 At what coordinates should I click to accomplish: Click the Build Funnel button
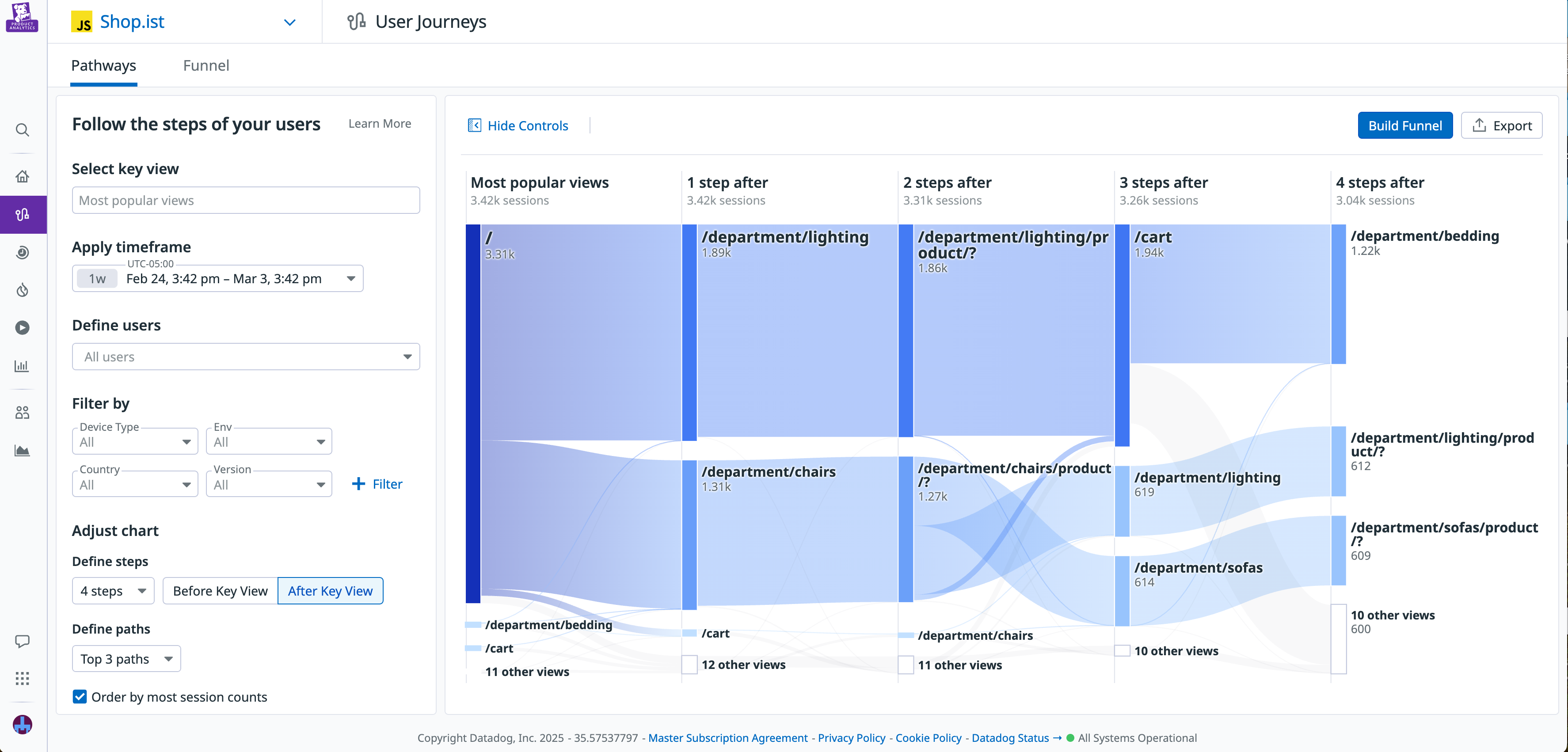pos(1405,125)
